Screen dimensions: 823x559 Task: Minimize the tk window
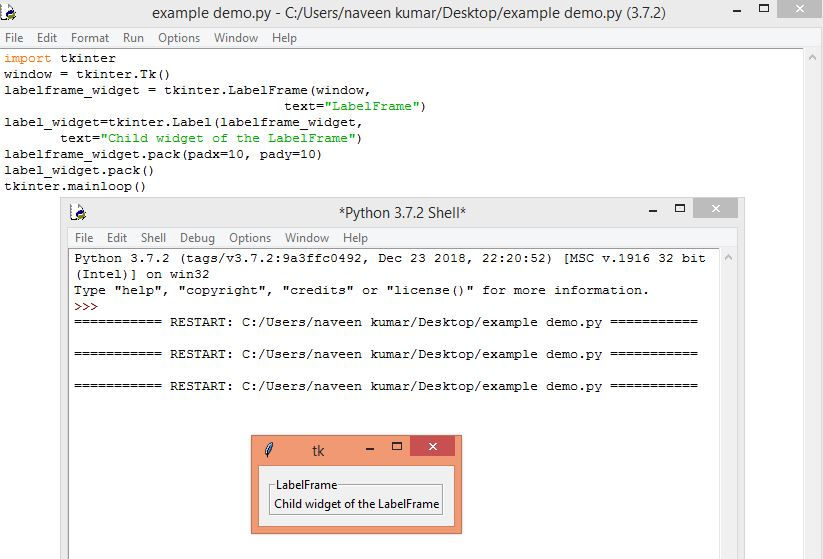(x=370, y=449)
